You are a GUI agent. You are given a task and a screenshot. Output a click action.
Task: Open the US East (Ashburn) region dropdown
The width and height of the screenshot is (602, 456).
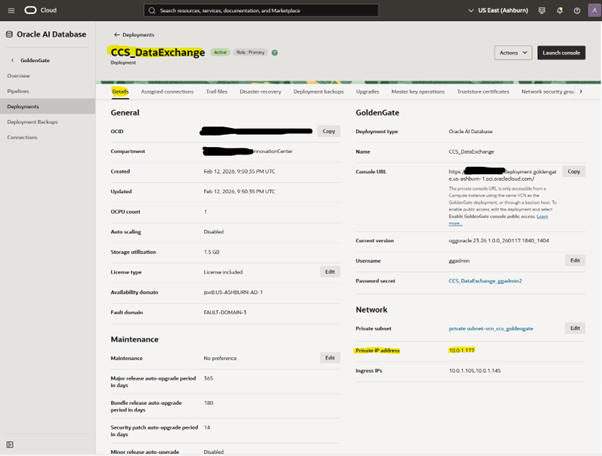(x=498, y=10)
